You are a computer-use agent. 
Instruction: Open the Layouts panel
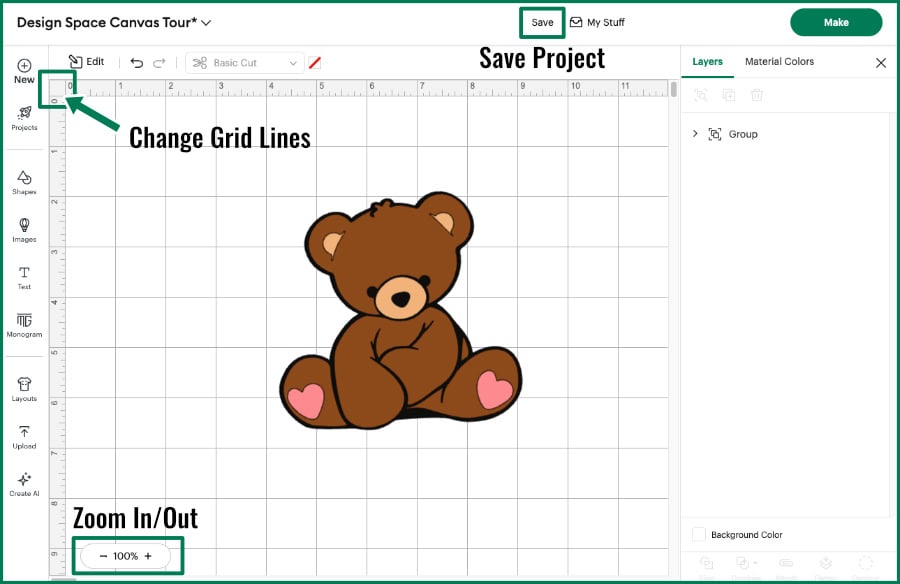pos(24,389)
